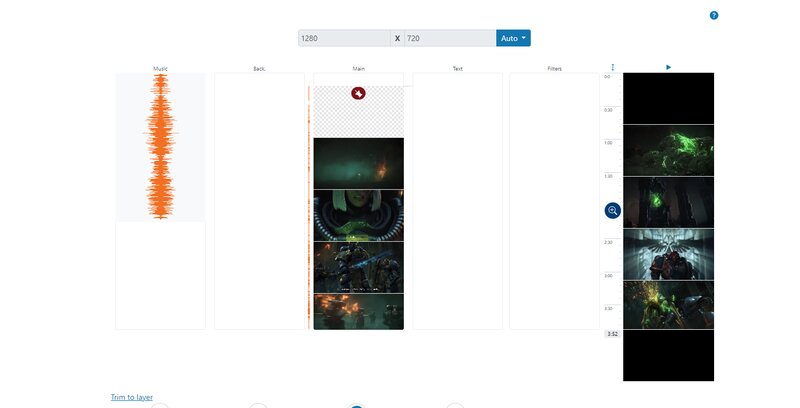Open the help question mark icon

[714, 15]
